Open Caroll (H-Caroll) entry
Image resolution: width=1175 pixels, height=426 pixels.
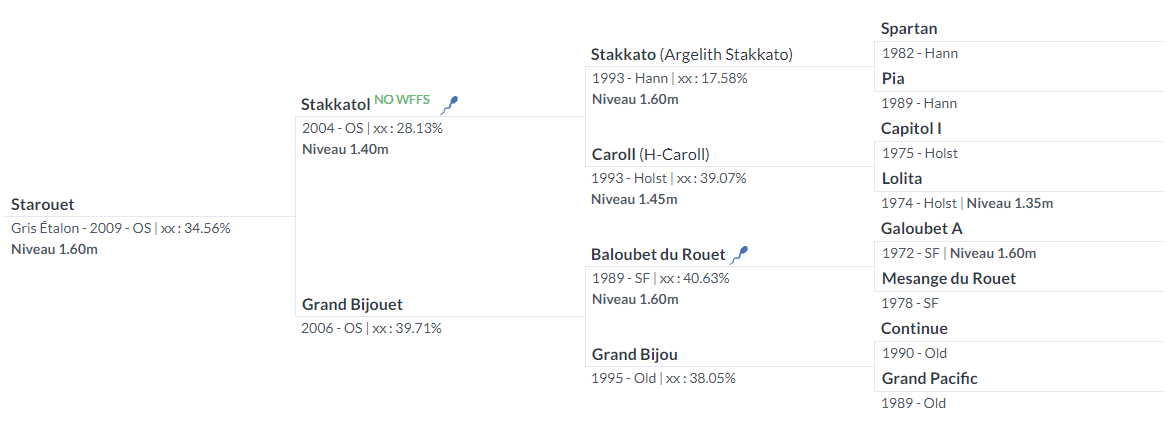[650, 154]
